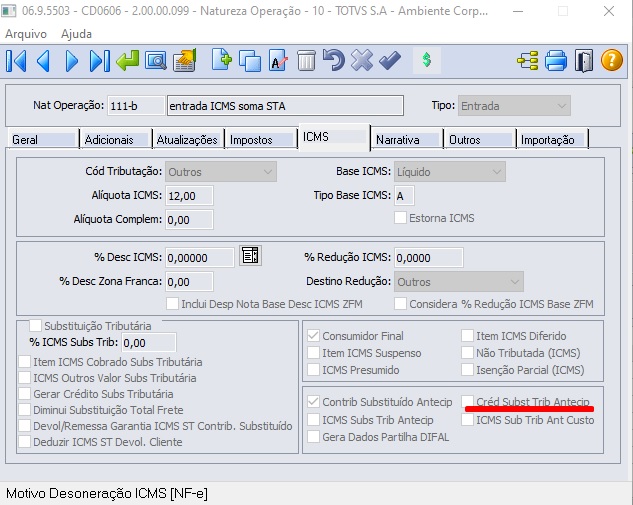Toggle Créd Subst Trib Antecip checkbox
633x505 pixels.
[x=467, y=402]
